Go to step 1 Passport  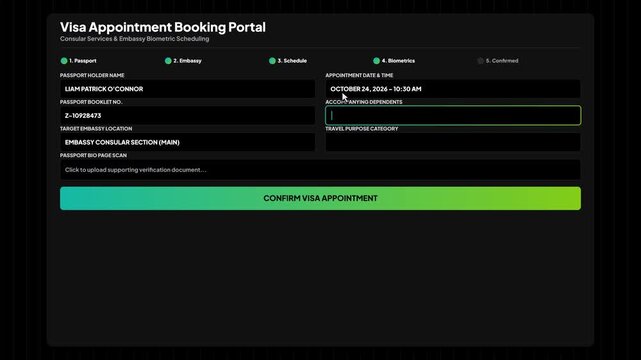click(x=78, y=60)
